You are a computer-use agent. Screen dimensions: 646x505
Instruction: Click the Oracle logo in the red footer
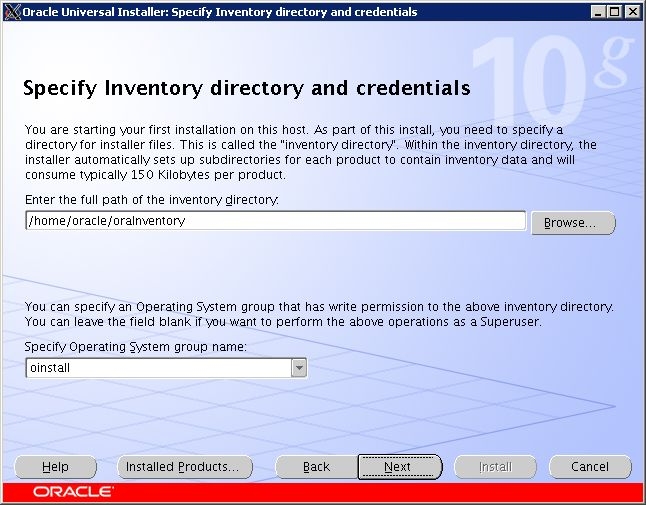coord(73,492)
